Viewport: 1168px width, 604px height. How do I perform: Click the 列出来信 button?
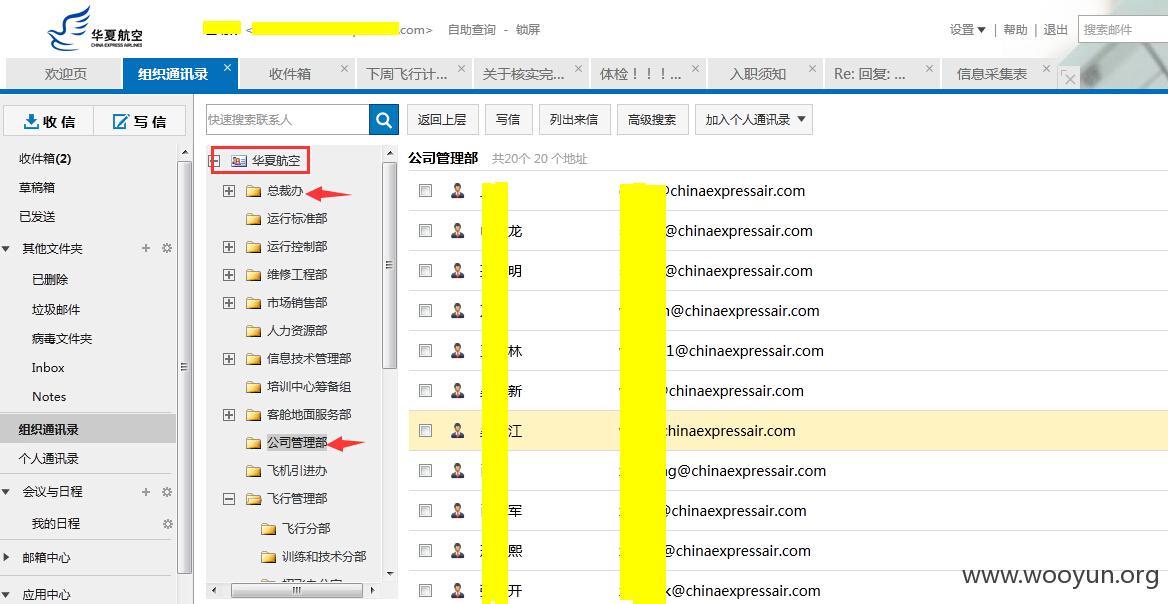pos(574,119)
